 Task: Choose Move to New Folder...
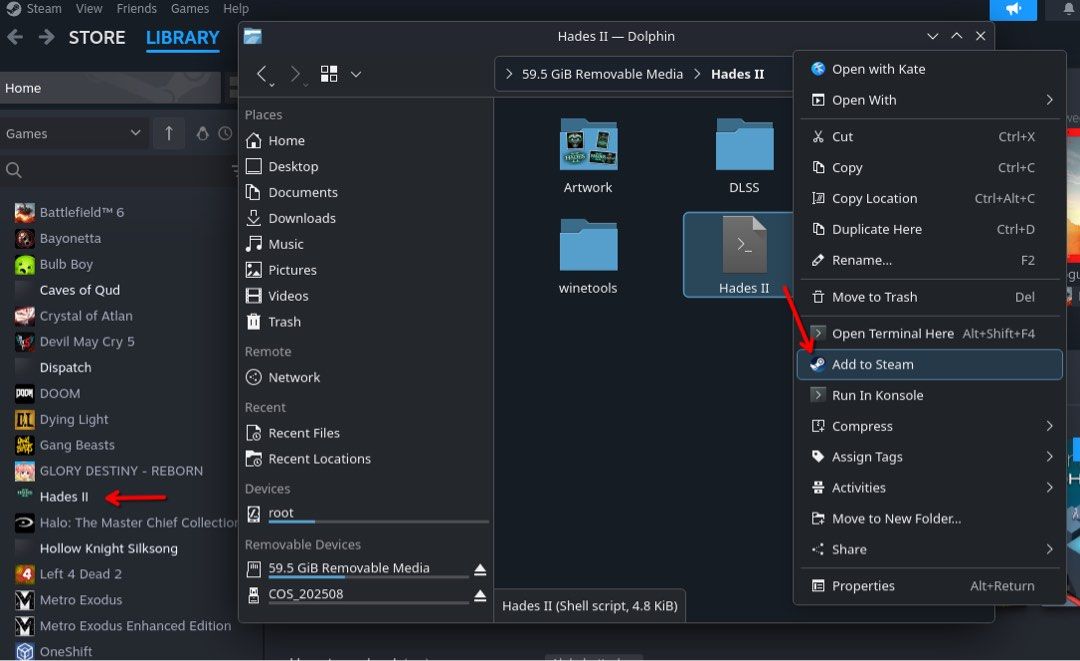[x=929, y=518]
